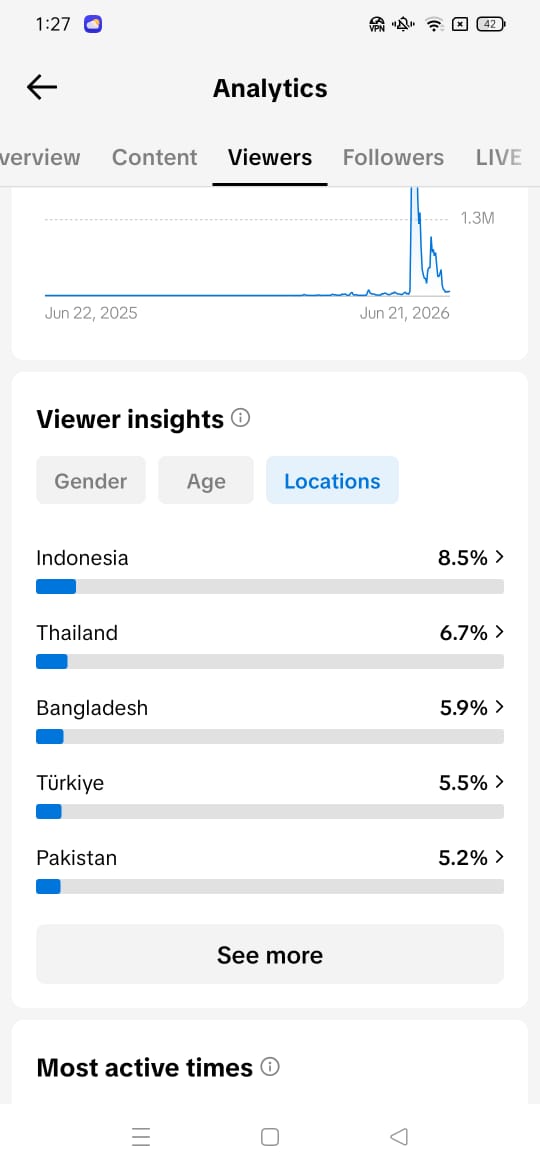Open Most active times info icon
The image size is (540, 1170).
coord(270,1067)
